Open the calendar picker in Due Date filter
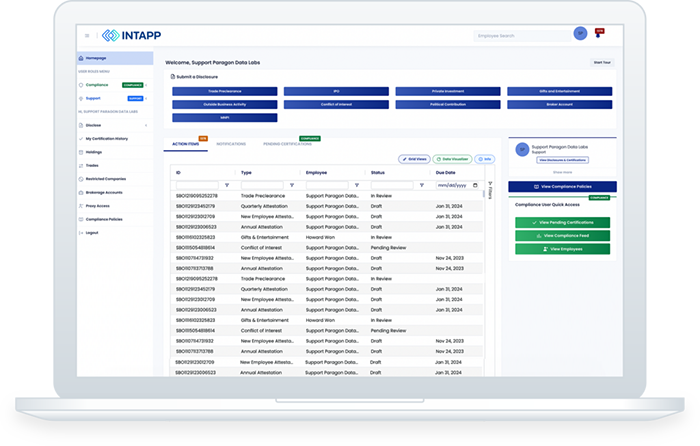 click(476, 185)
